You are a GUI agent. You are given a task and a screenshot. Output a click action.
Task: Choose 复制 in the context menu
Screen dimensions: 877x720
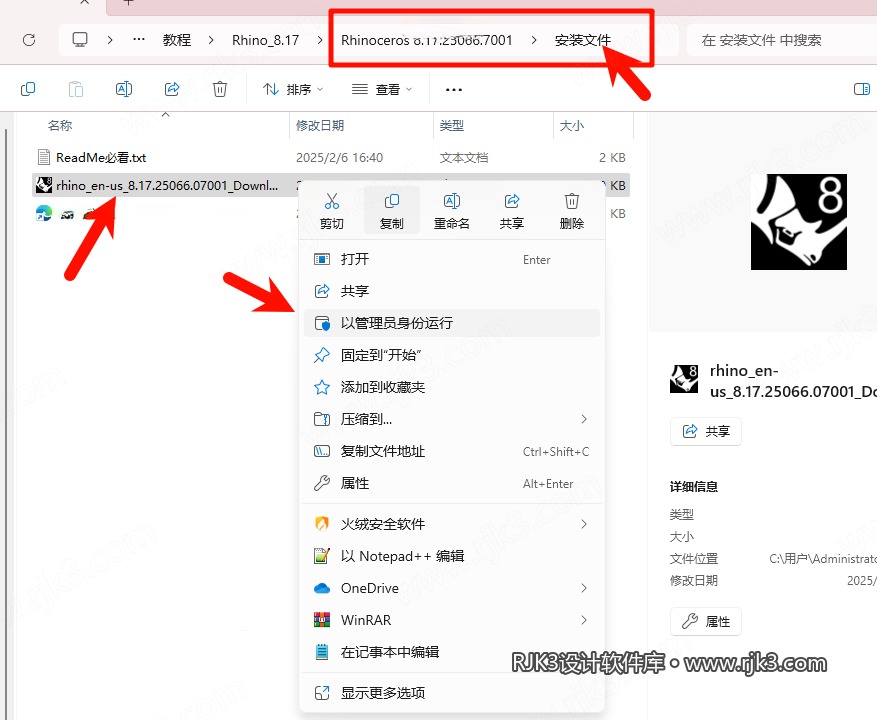tap(392, 211)
